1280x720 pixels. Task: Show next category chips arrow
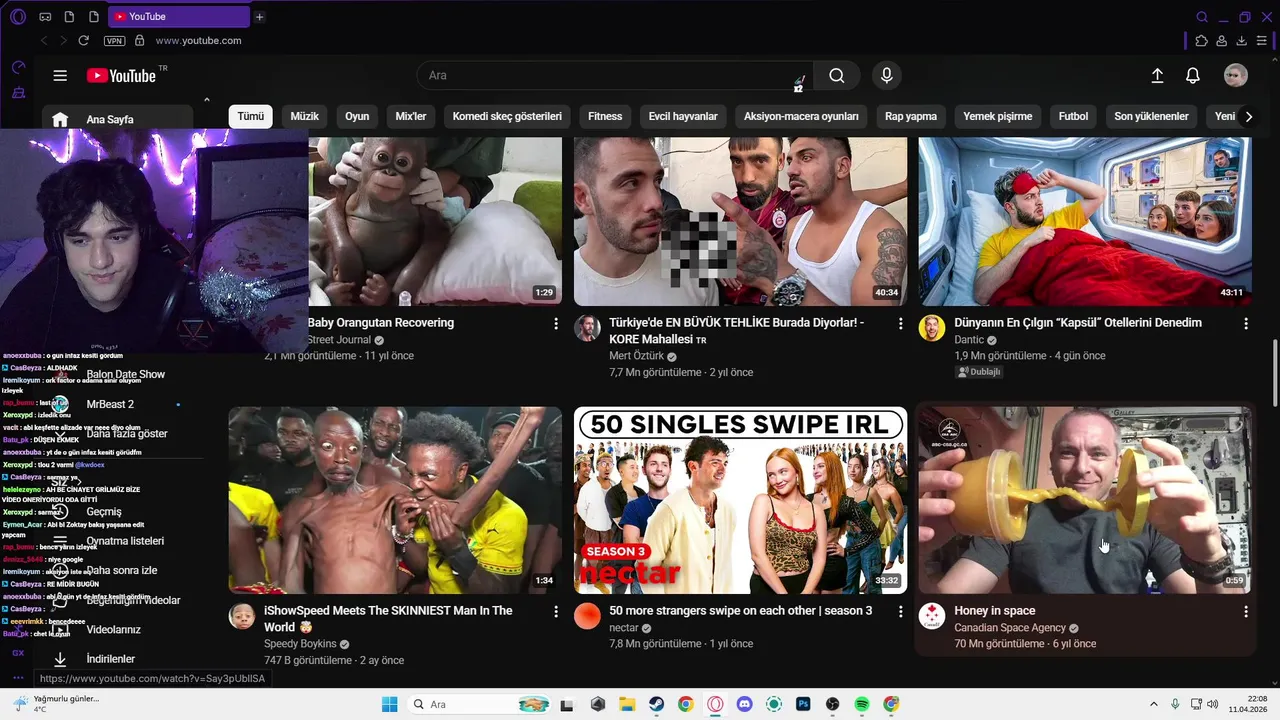click(x=1248, y=117)
